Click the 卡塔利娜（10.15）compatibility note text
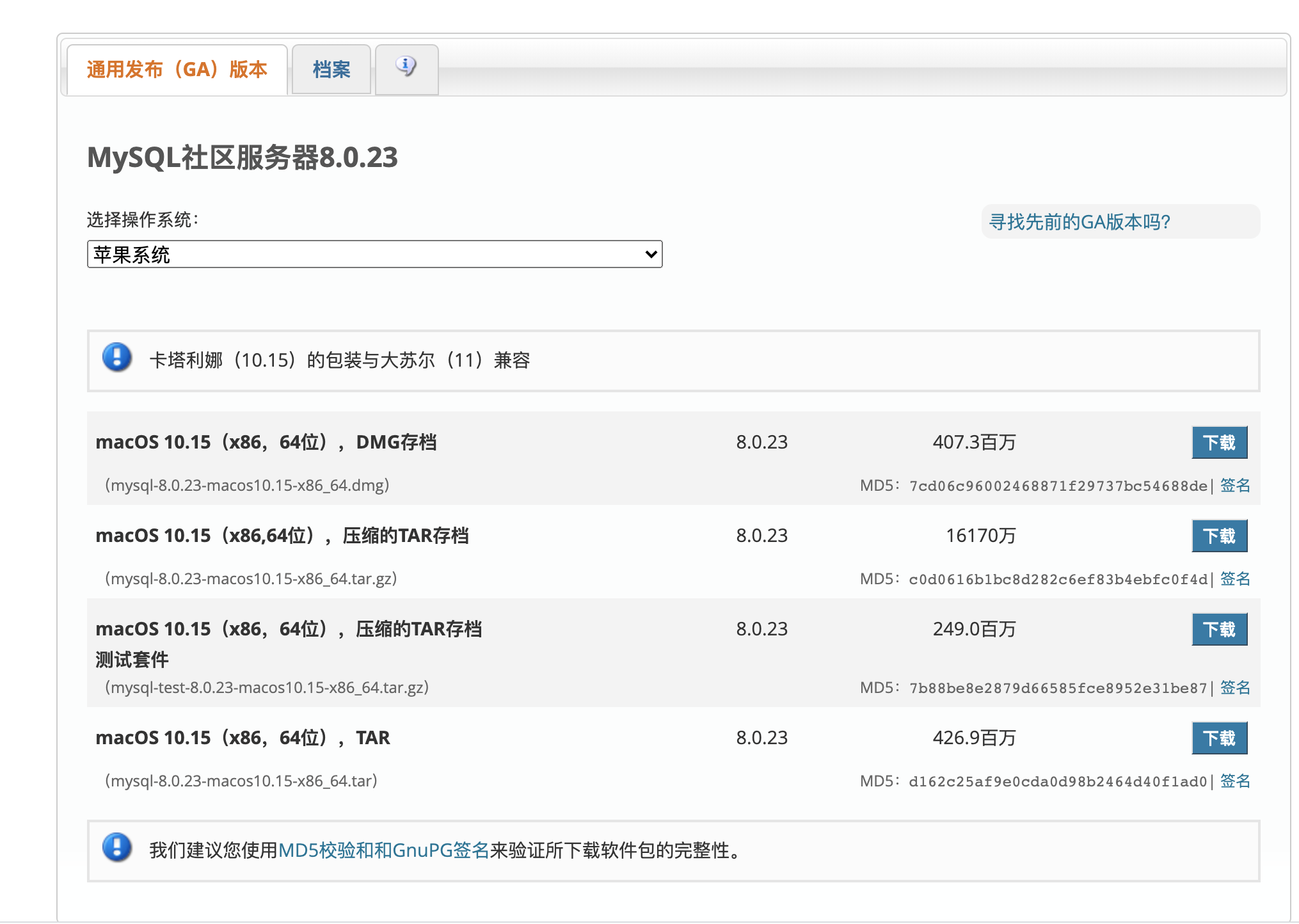The image size is (1299, 924). coord(340,360)
